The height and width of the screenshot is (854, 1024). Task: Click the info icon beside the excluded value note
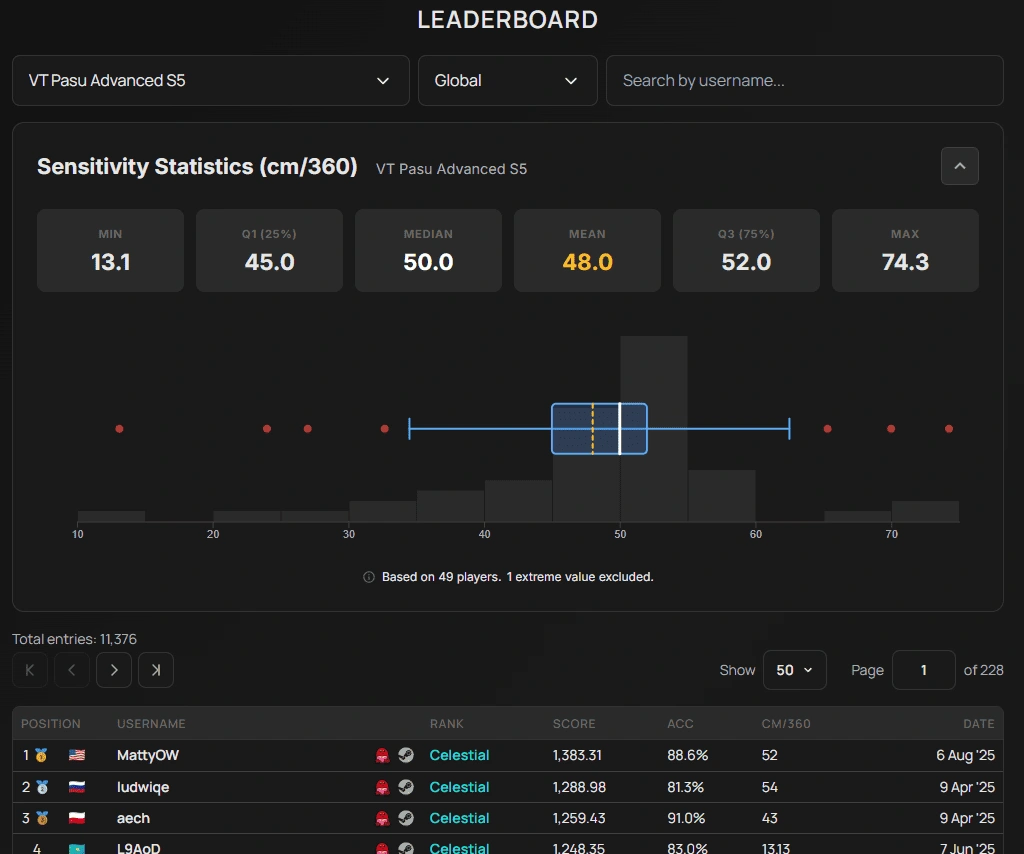370,577
